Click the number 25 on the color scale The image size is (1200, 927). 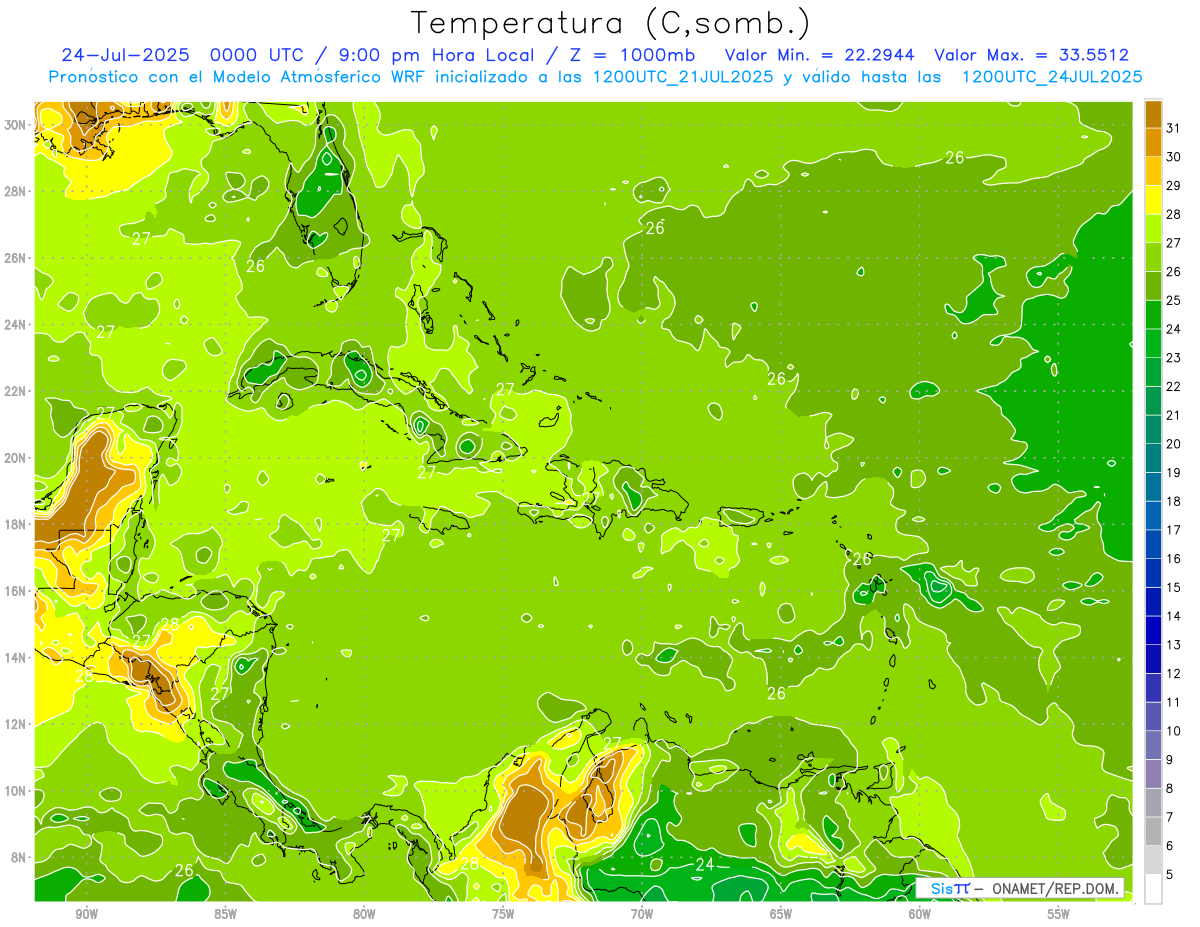1175,300
